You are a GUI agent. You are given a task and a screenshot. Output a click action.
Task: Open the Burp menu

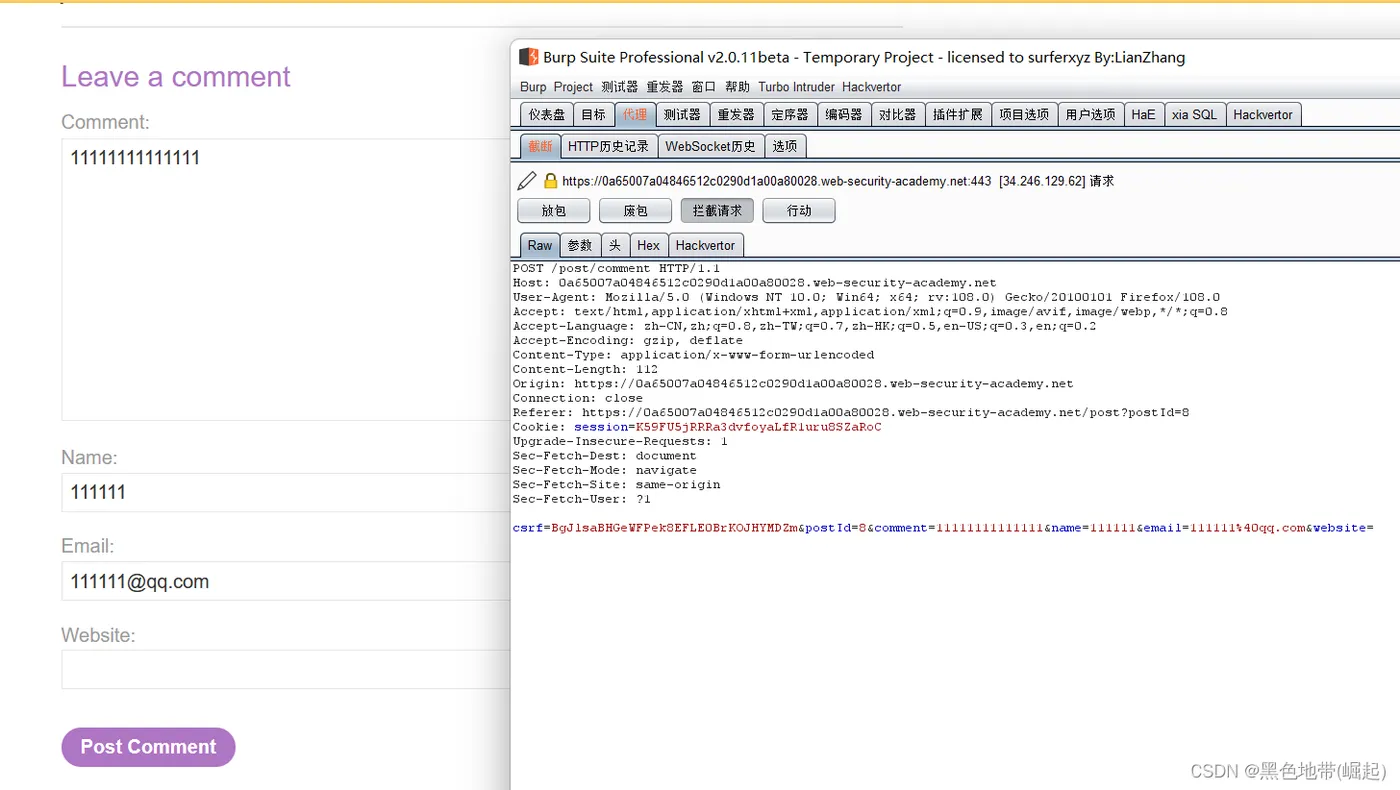click(533, 87)
